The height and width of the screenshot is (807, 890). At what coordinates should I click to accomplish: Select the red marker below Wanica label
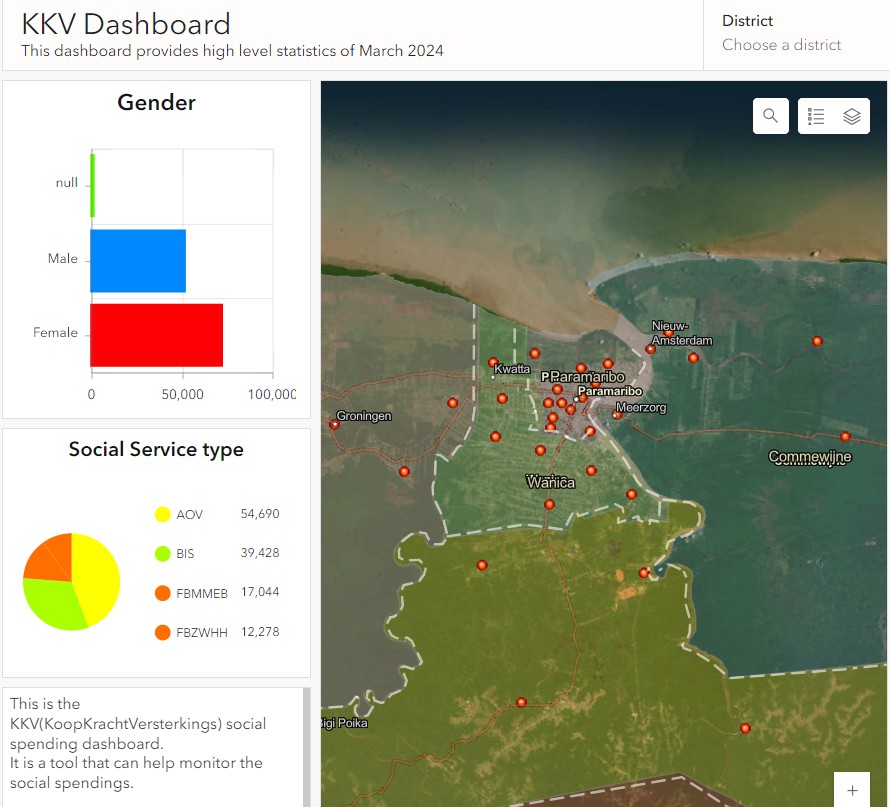click(x=549, y=505)
